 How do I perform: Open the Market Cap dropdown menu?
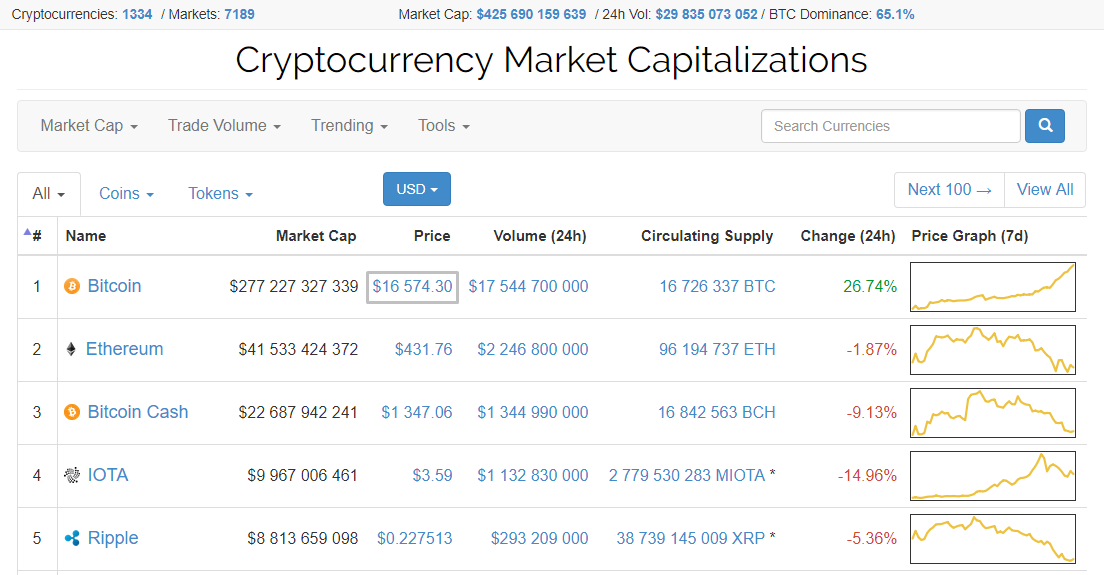pyautogui.click(x=89, y=126)
